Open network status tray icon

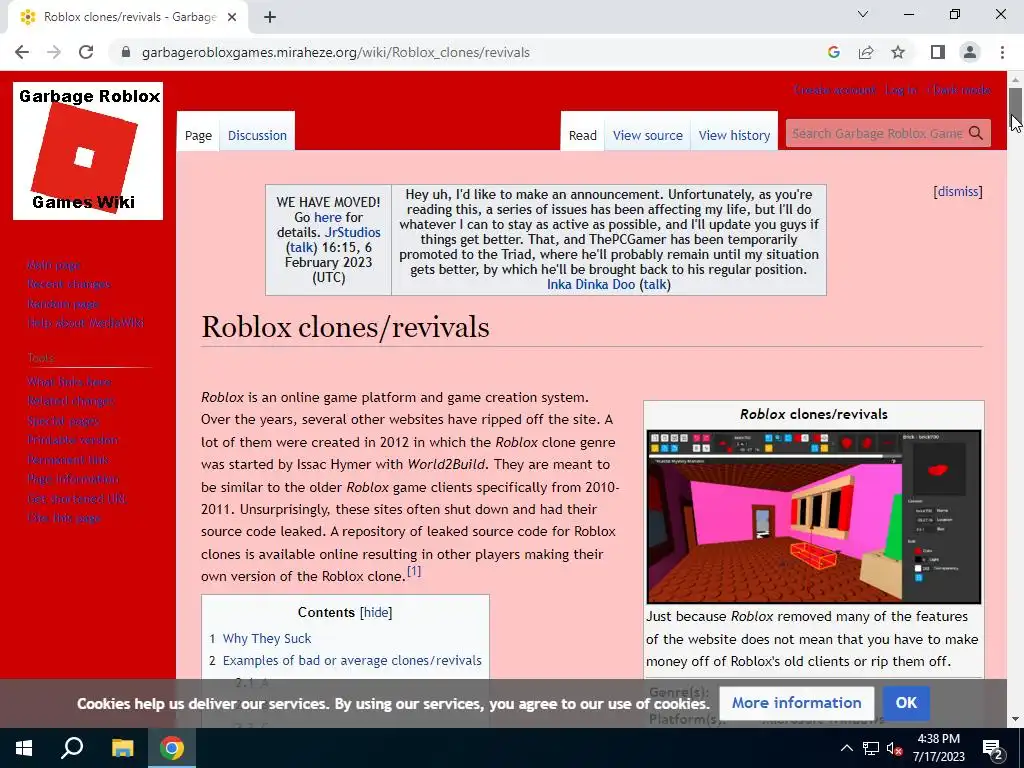871,748
